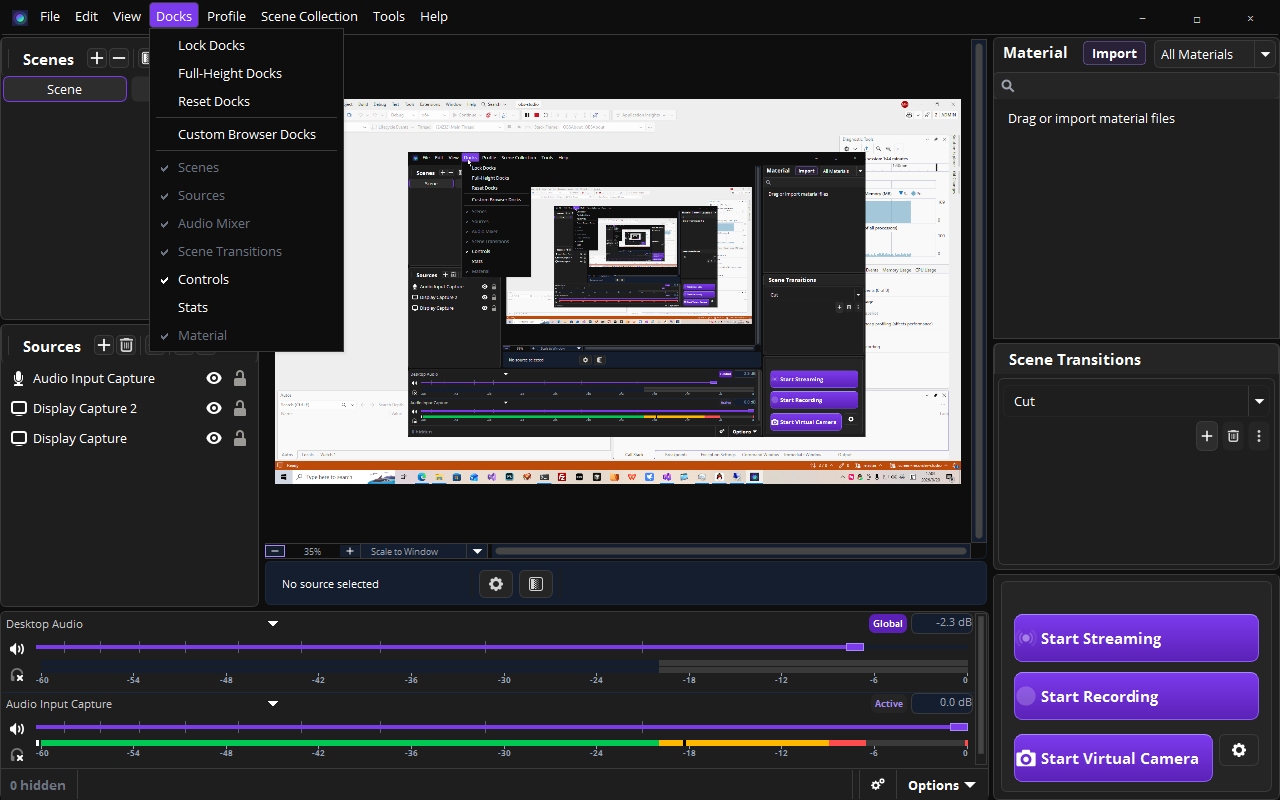Add a source with the Sources plus icon
1280x800 pixels.
click(103, 346)
